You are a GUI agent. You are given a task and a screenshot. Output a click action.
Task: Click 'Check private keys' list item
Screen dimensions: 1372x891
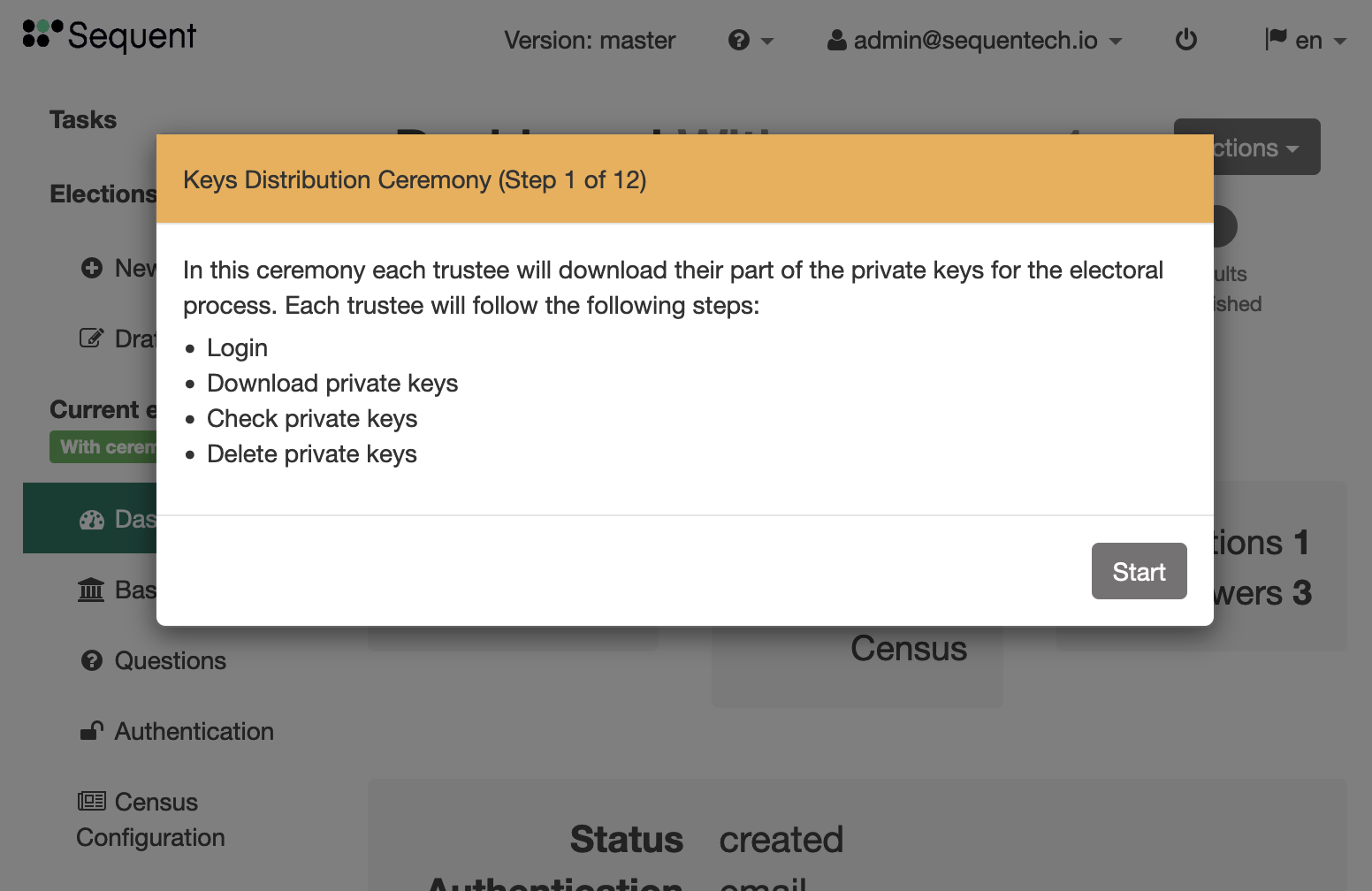click(312, 418)
